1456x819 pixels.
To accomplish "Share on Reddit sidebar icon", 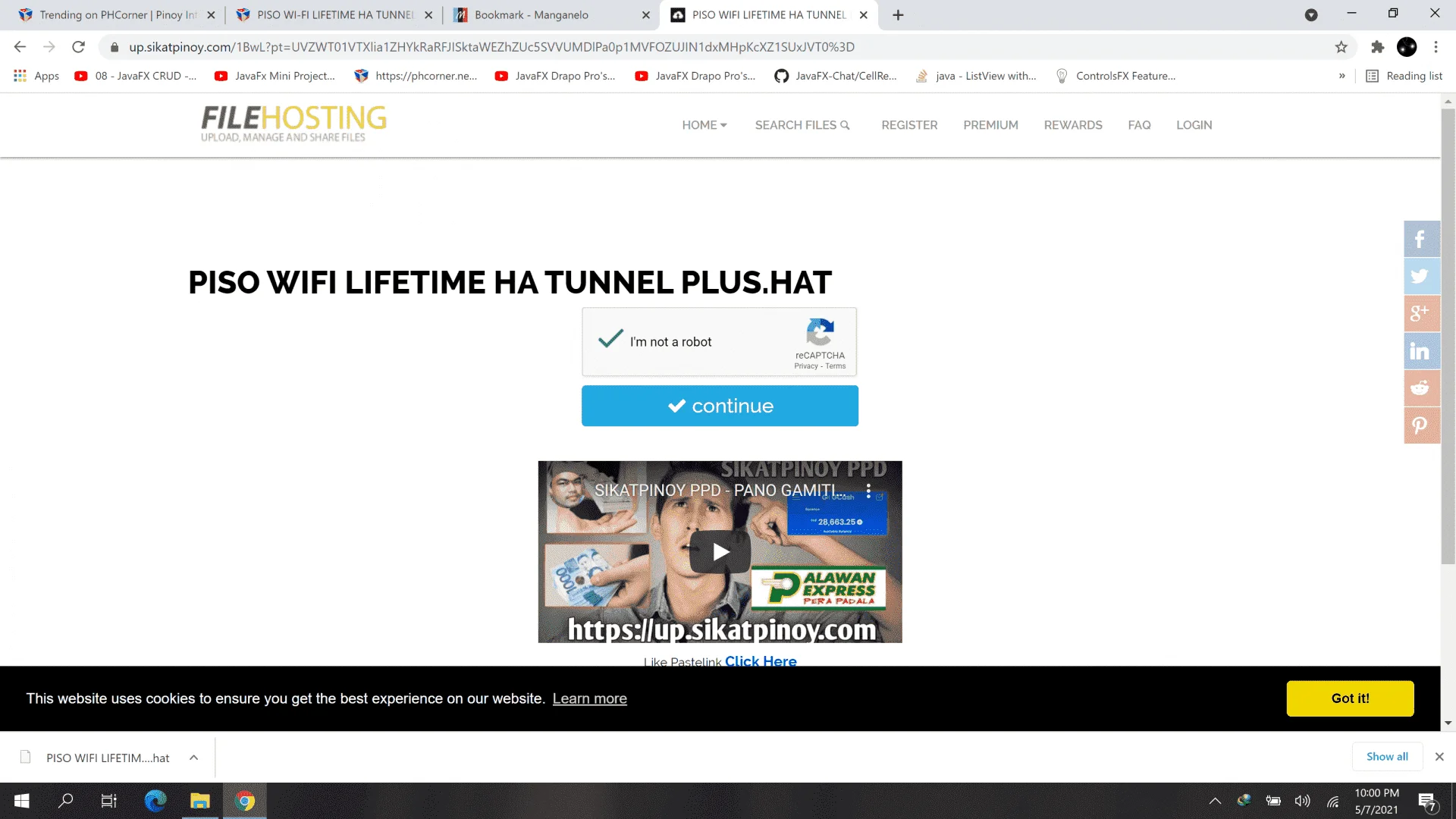I will pos(1422,388).
